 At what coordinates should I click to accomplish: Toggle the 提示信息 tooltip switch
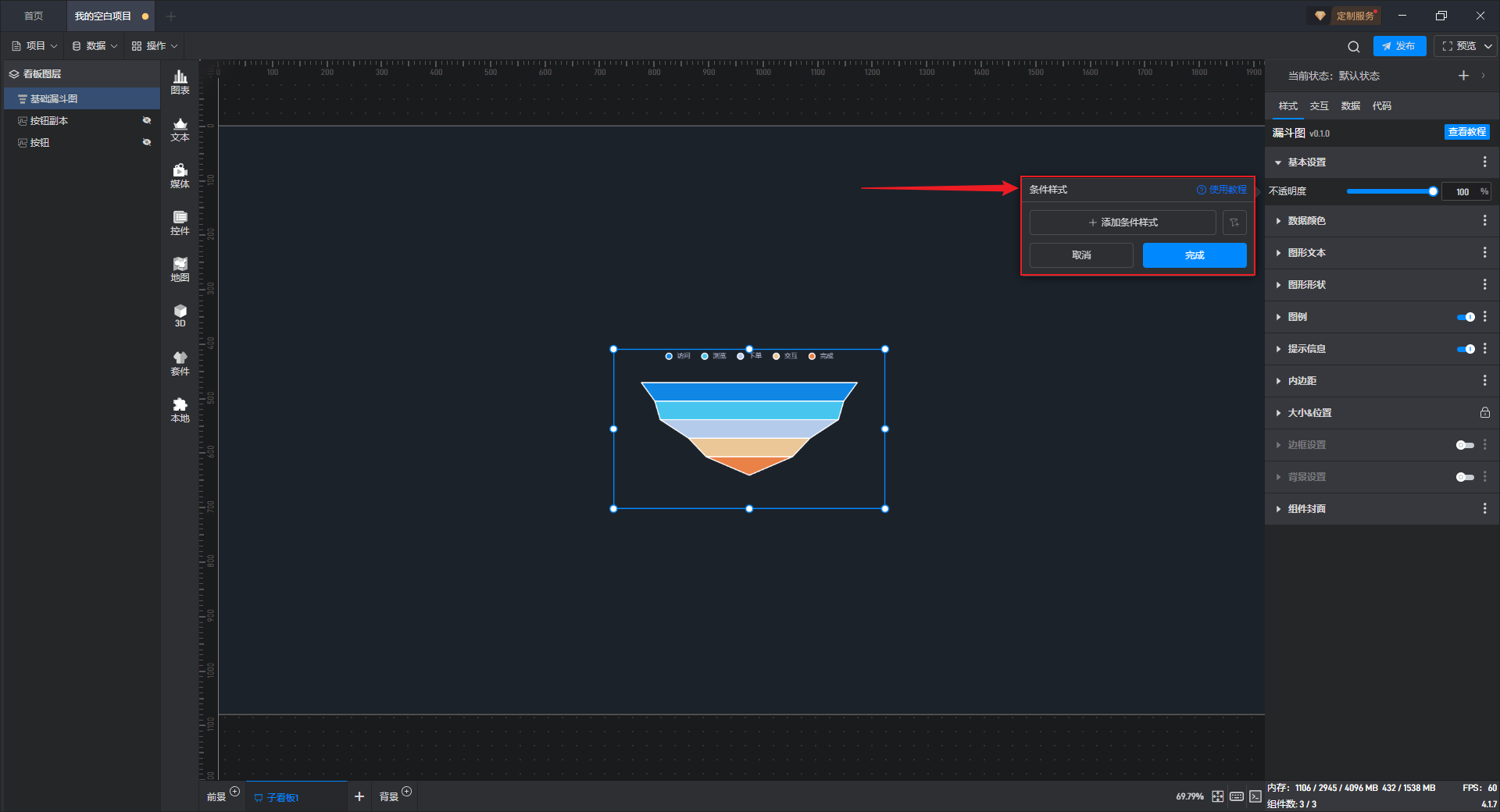tap(1465, 349)
